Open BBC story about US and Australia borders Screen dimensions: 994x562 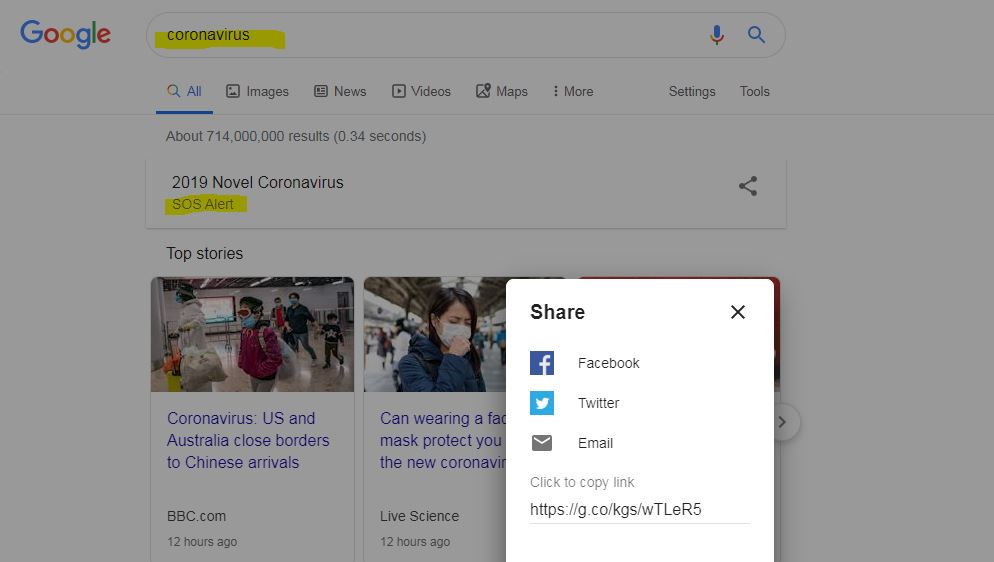click(248, 440)
